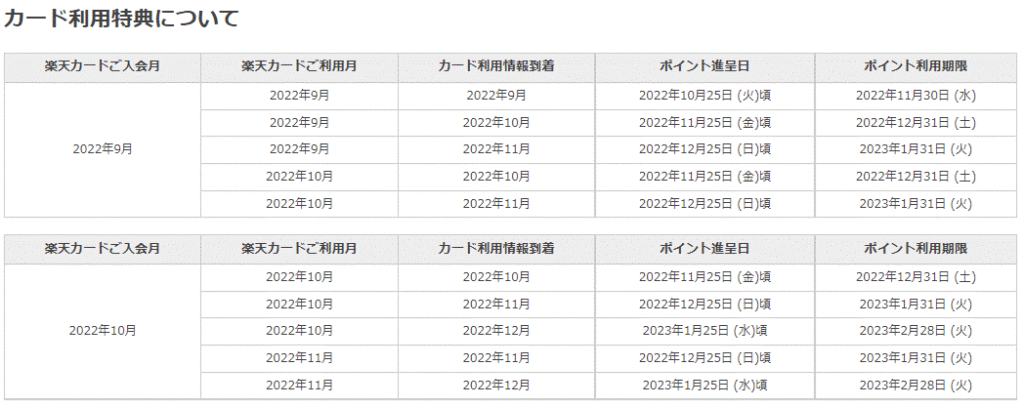Image resolution: width=1024 pixels, height=407 pixels.
Task: Click upper table's 楽天カードご入会月 header
Action: (102, 66)
